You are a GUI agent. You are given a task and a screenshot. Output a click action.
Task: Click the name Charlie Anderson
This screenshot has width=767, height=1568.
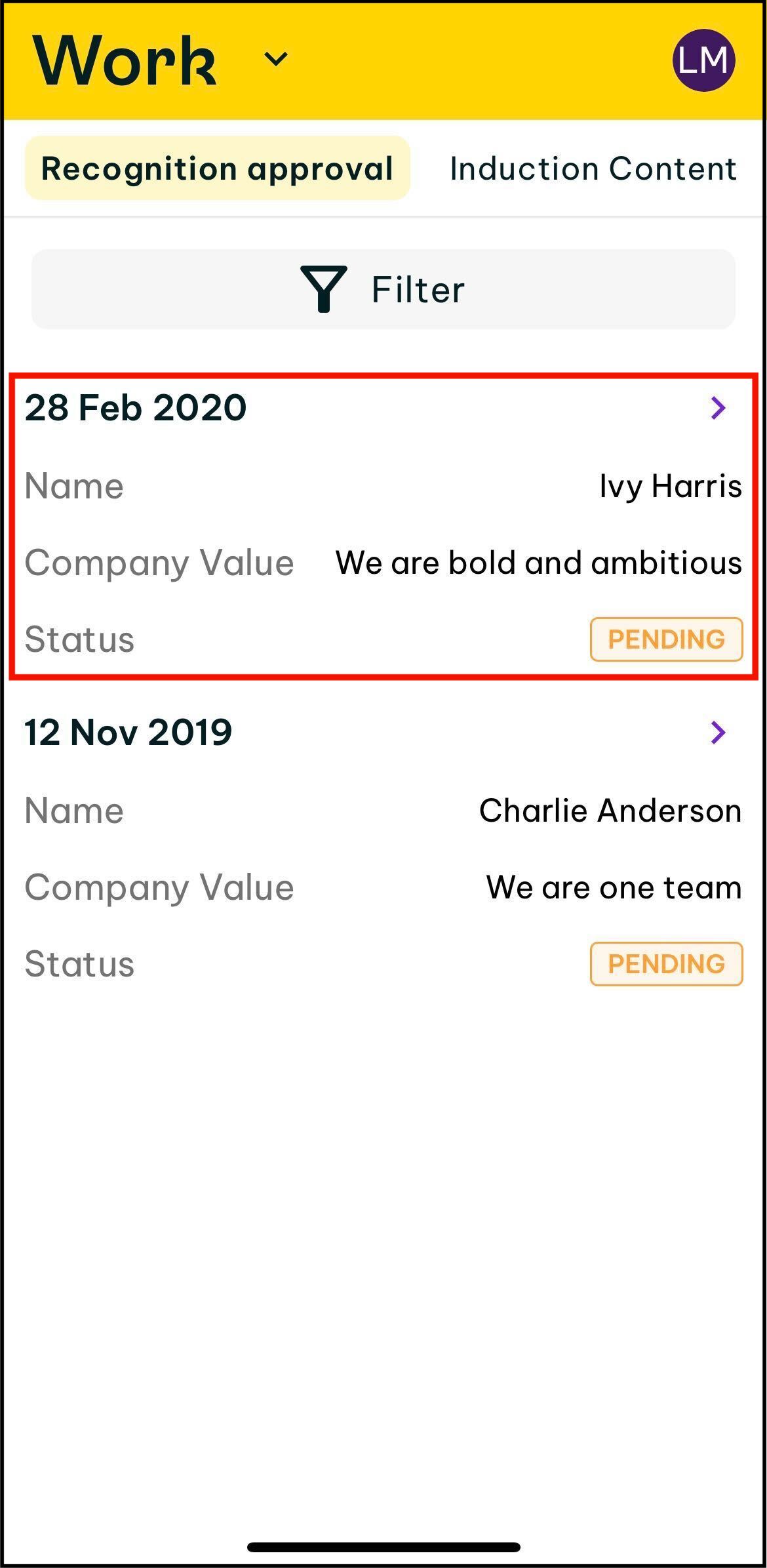[610, 811]
